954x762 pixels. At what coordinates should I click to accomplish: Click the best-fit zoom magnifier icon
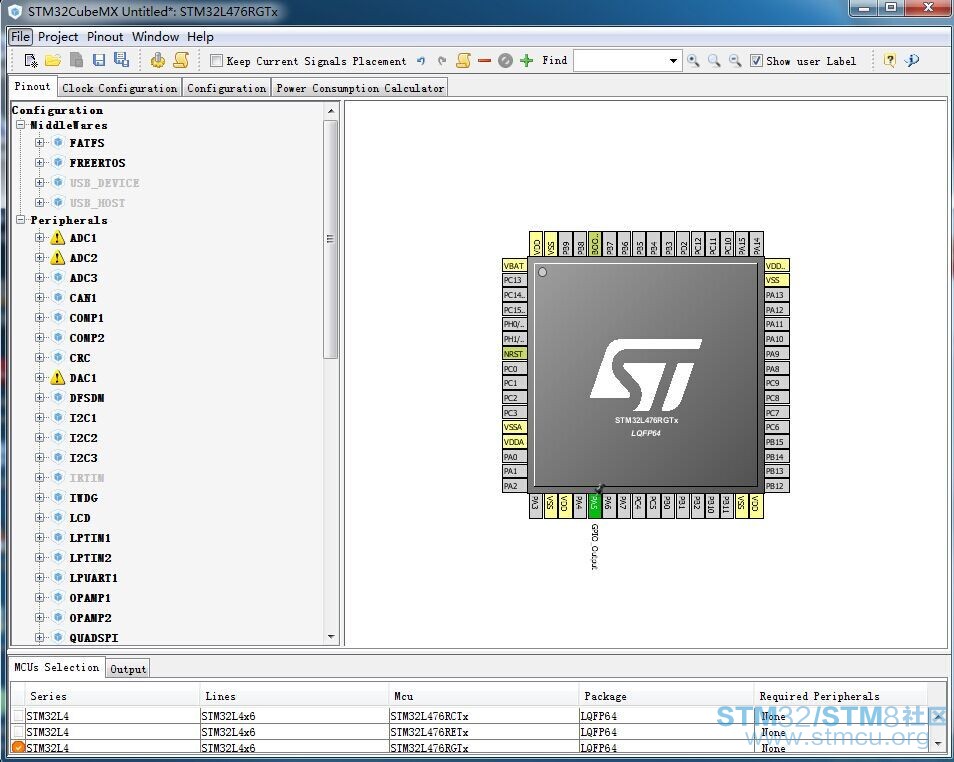pyautogui.click(x=714, y=60)
